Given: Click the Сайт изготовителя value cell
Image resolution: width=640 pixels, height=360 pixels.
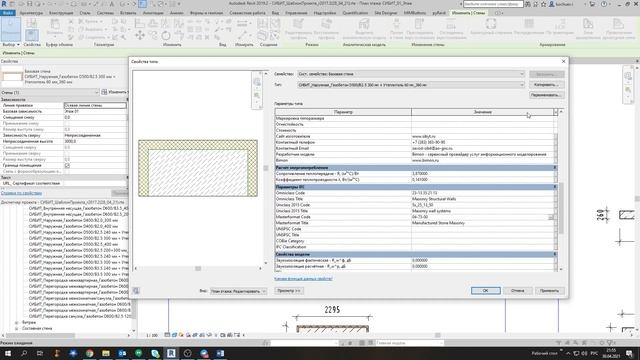Looking at the screenshot, I should coord(482,136).
